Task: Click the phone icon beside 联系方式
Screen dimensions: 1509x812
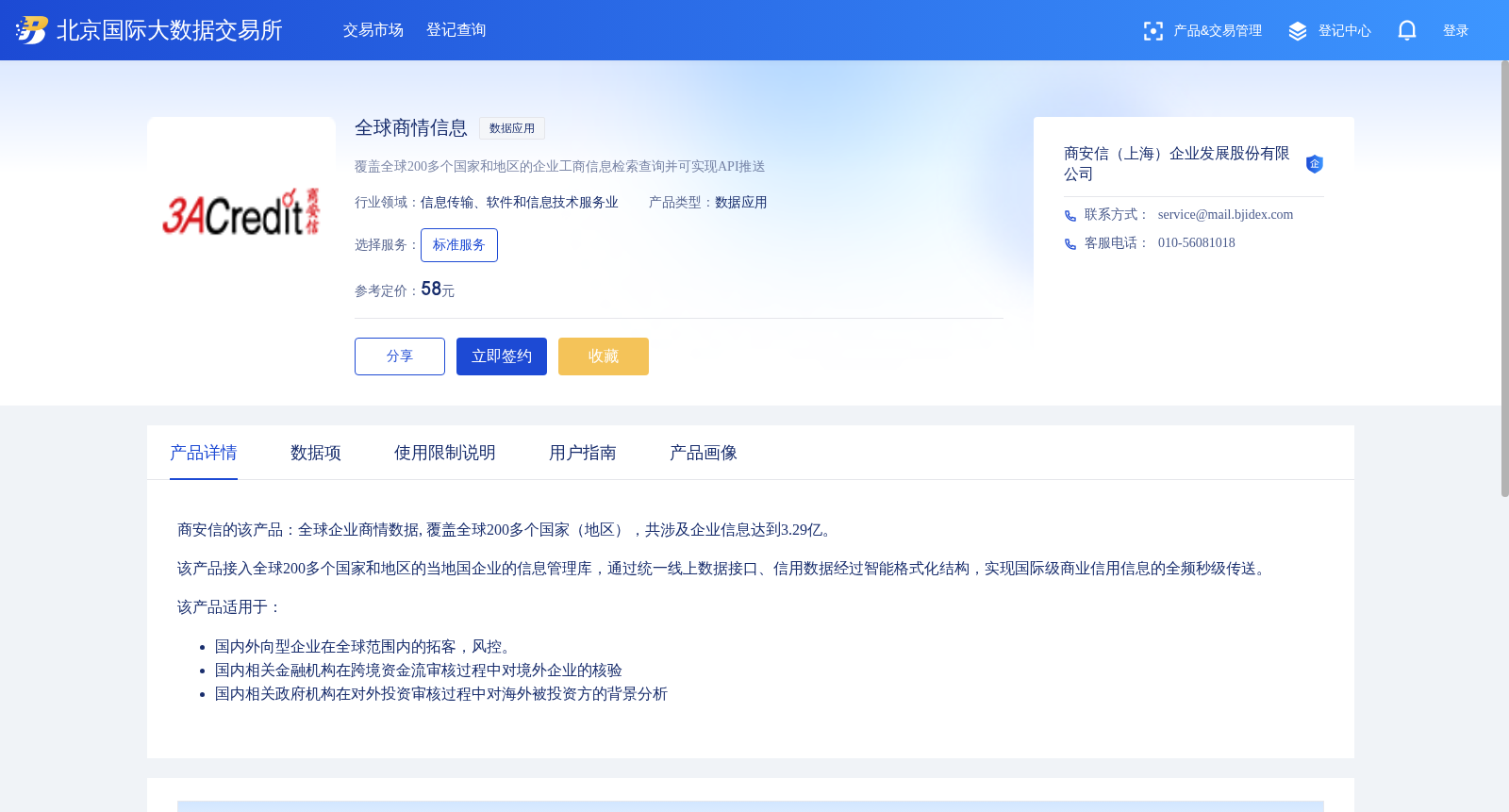Action: tap(1070, 216)
